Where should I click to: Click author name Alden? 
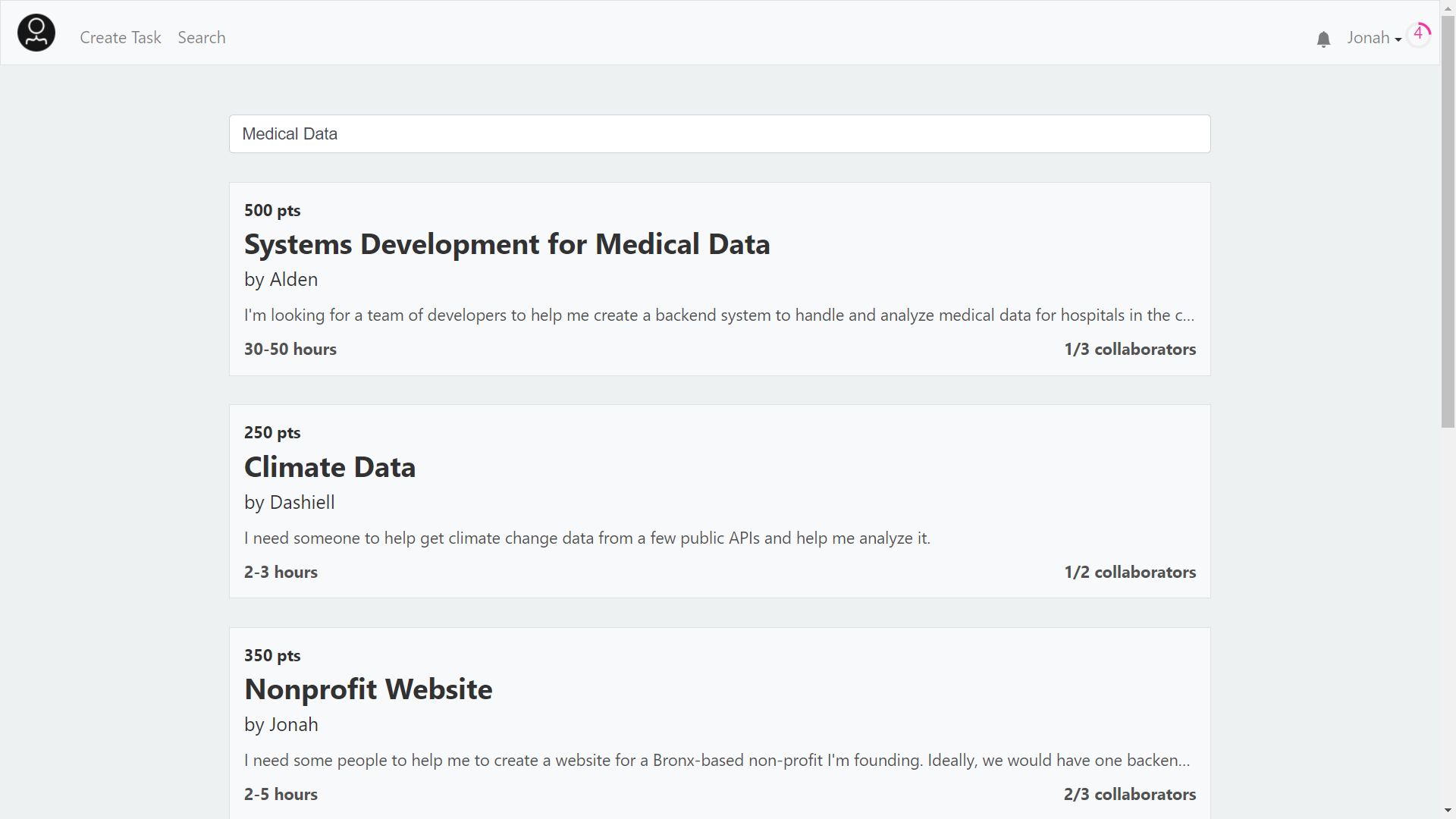(293, 280)
